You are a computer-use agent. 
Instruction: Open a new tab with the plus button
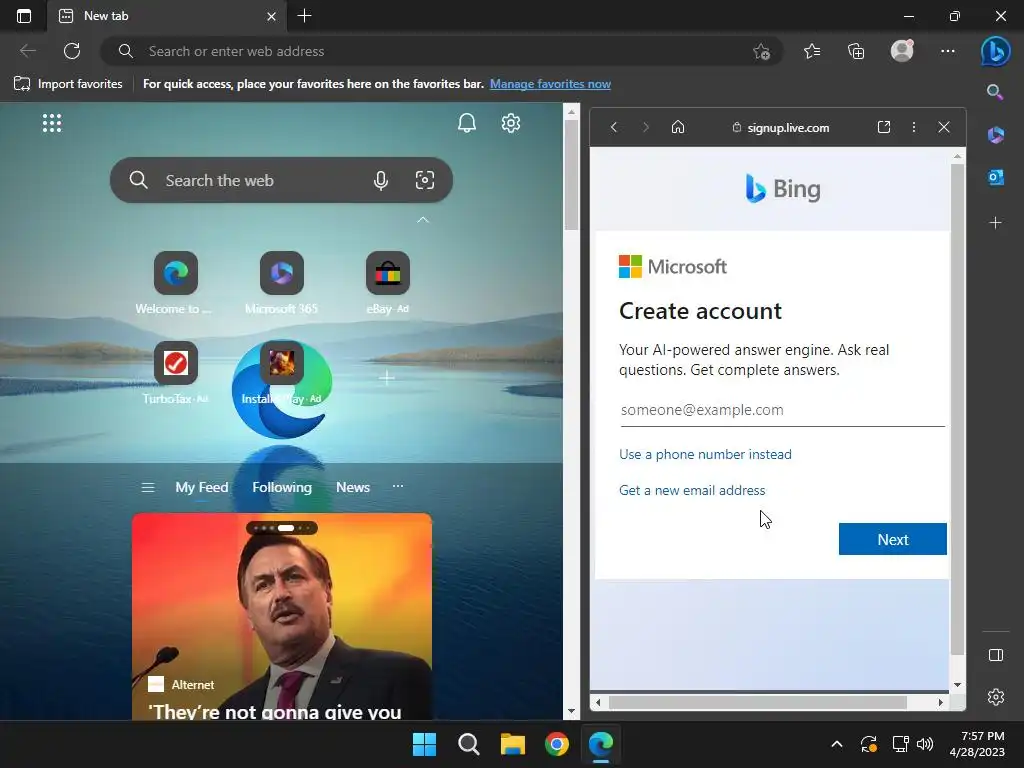(304, 16)
